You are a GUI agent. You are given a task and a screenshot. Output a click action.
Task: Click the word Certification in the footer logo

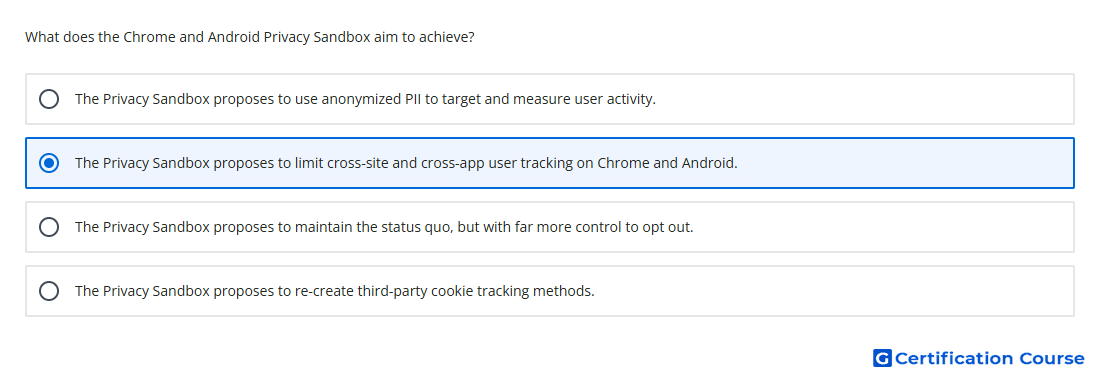[x=954, y=359]
